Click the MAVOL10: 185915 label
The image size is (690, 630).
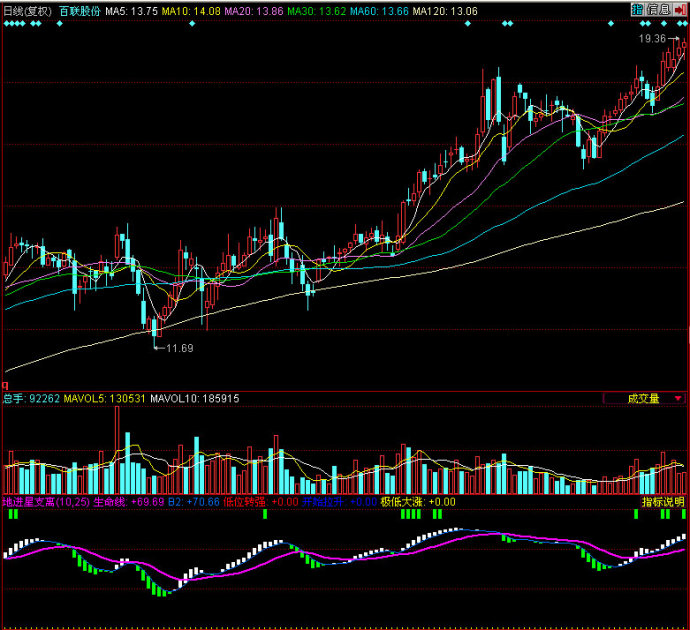pos(195,399)
